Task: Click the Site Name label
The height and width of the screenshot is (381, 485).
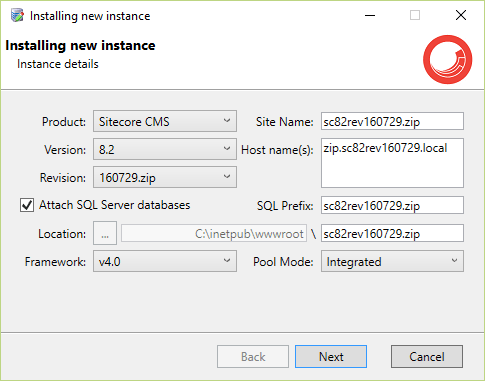Action: pos(284,122)
